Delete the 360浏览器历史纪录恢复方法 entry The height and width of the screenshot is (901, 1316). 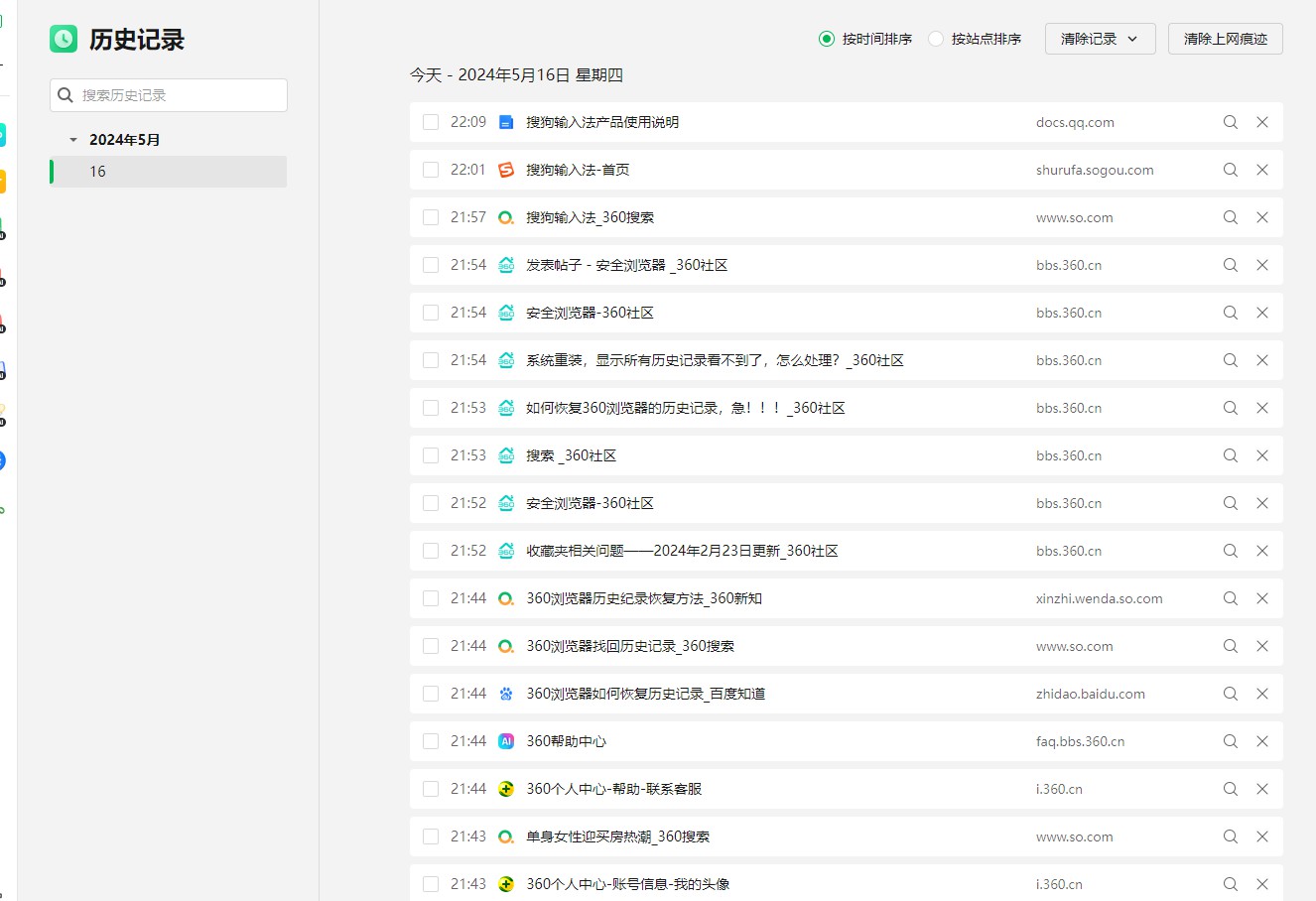(x=1262, y=598)
